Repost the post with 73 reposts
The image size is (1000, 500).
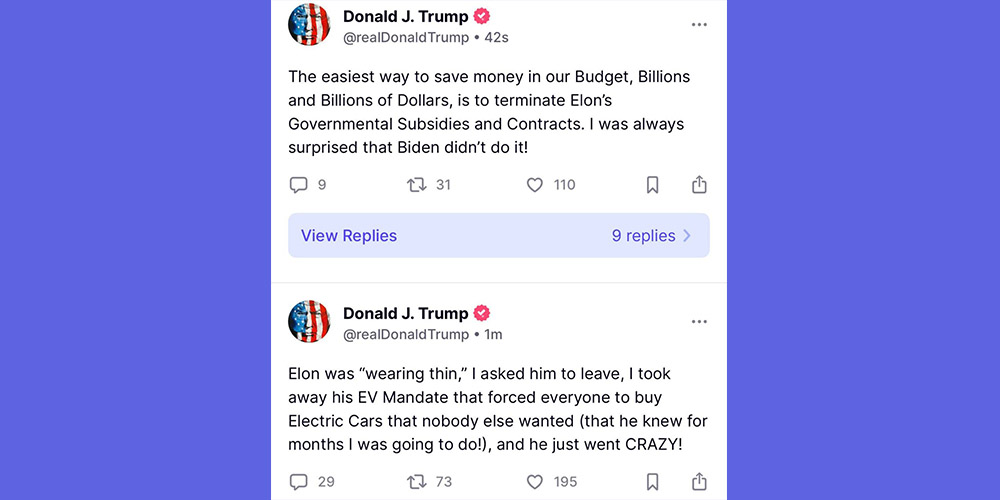click(417, 481)
